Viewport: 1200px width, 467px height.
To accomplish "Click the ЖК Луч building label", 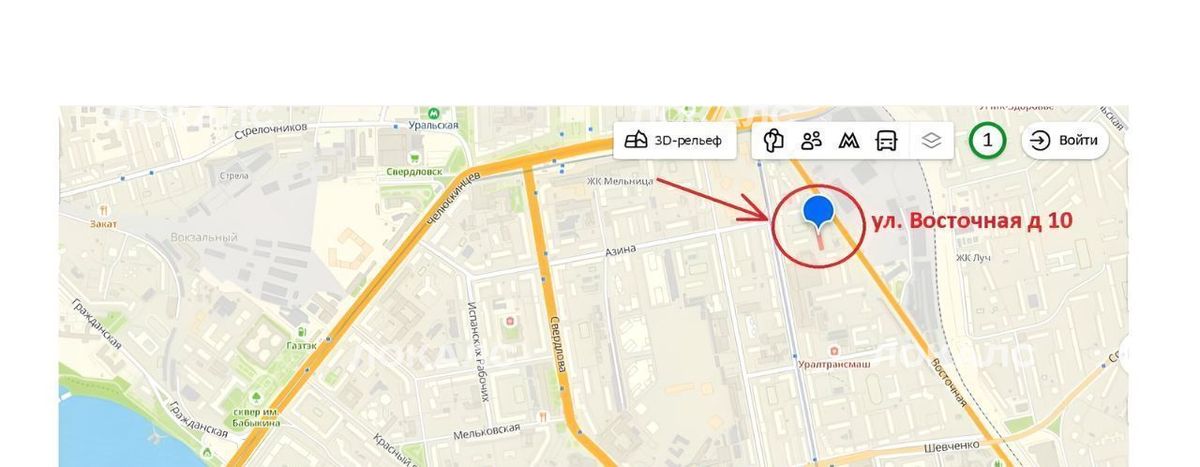I will pos(973,257).
